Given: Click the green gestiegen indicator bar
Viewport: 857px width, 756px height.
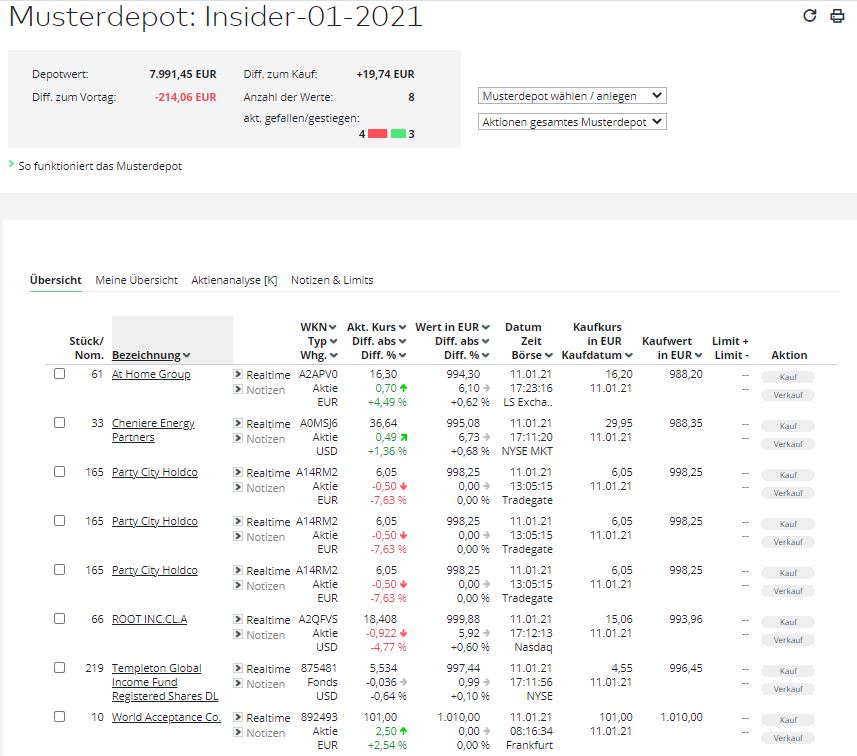Looking at the screenshot, I should point(398,133).
